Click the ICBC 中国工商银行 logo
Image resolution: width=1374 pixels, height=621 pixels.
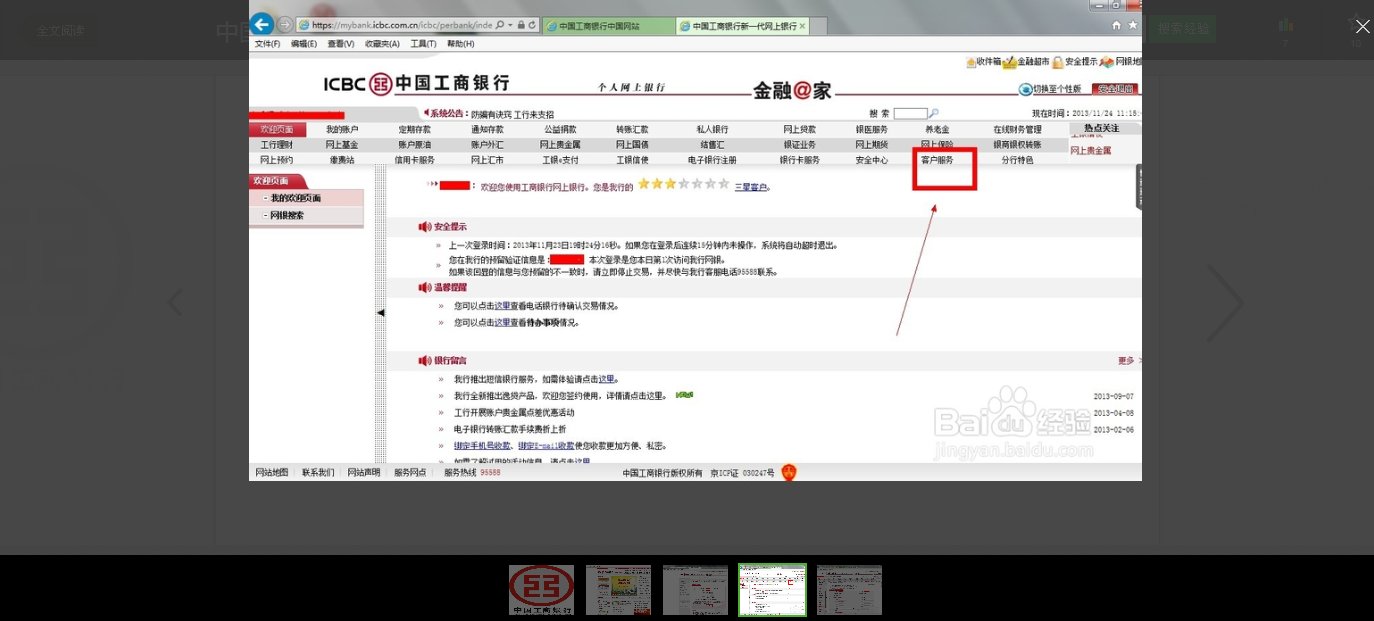416,84
